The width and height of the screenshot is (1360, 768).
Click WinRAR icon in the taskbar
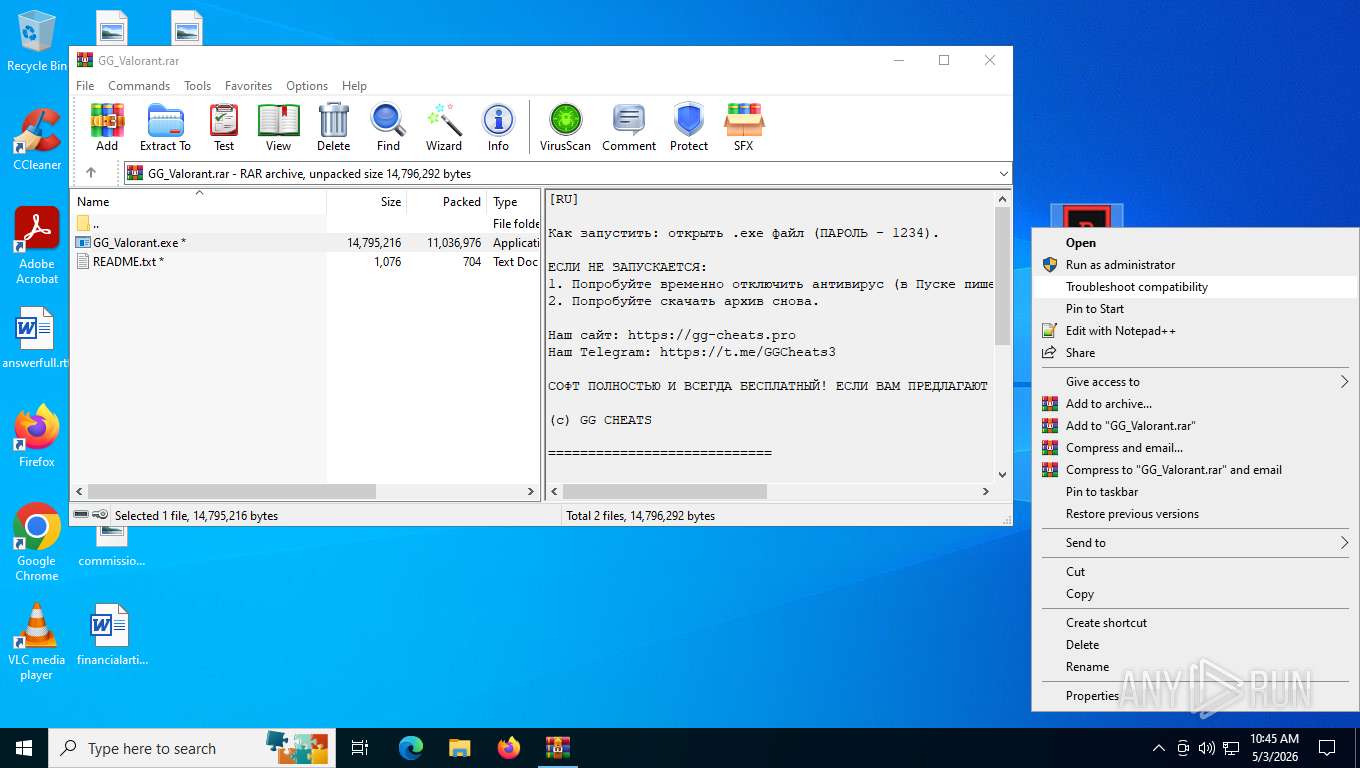click(x=557, y=748)
